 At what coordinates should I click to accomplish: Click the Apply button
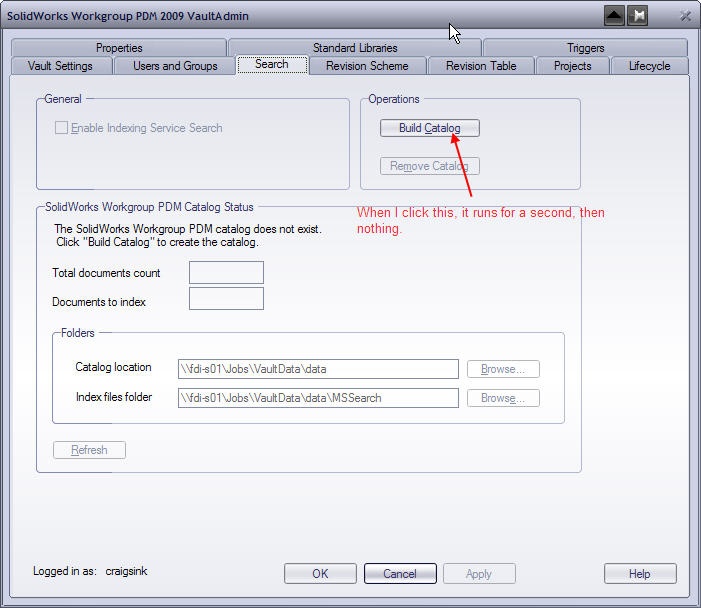[479, 574]
